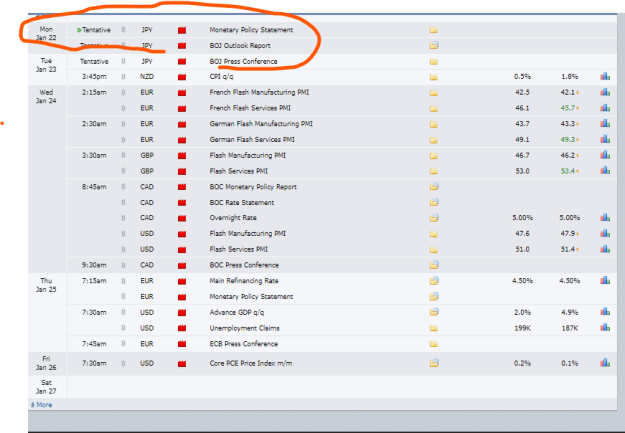Open detail folder for German Flash Services PMI
The image size is (625, 433).
[434, 140]
